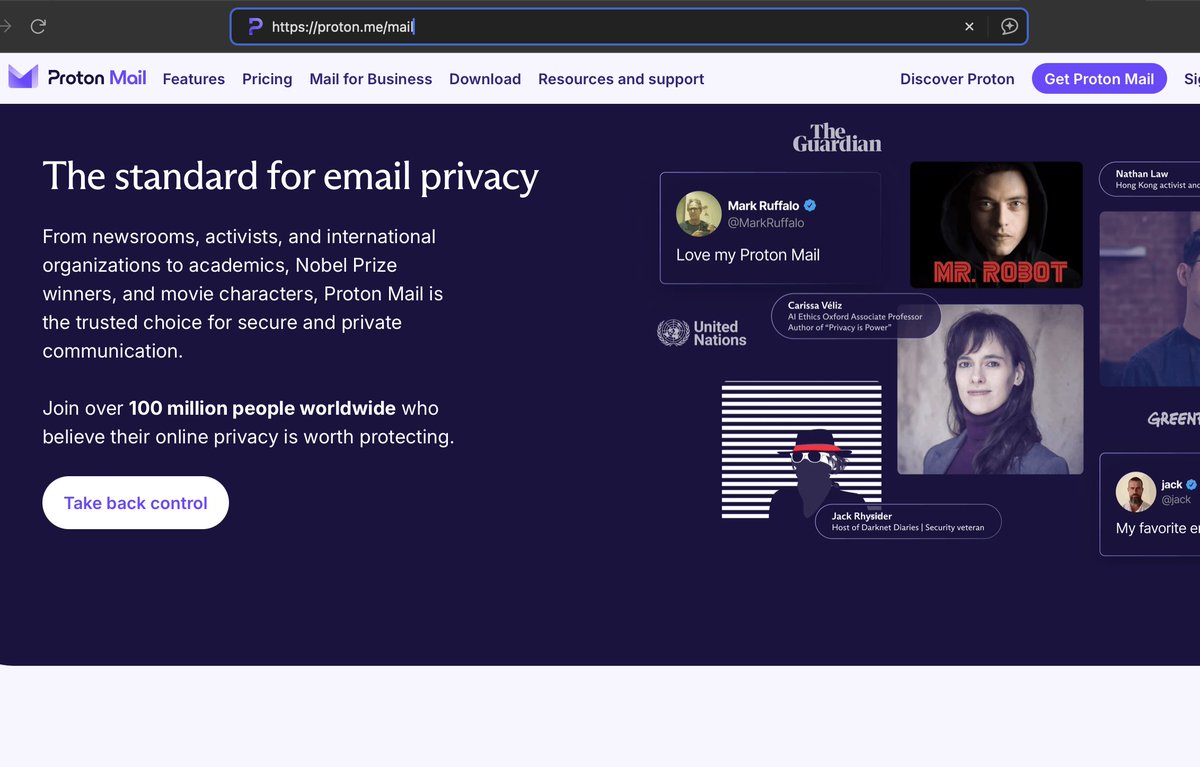The height and width of the screenshot is (767, 1200).
Task: Click the '100 million people worldwide' text
Action: point(262,408)
